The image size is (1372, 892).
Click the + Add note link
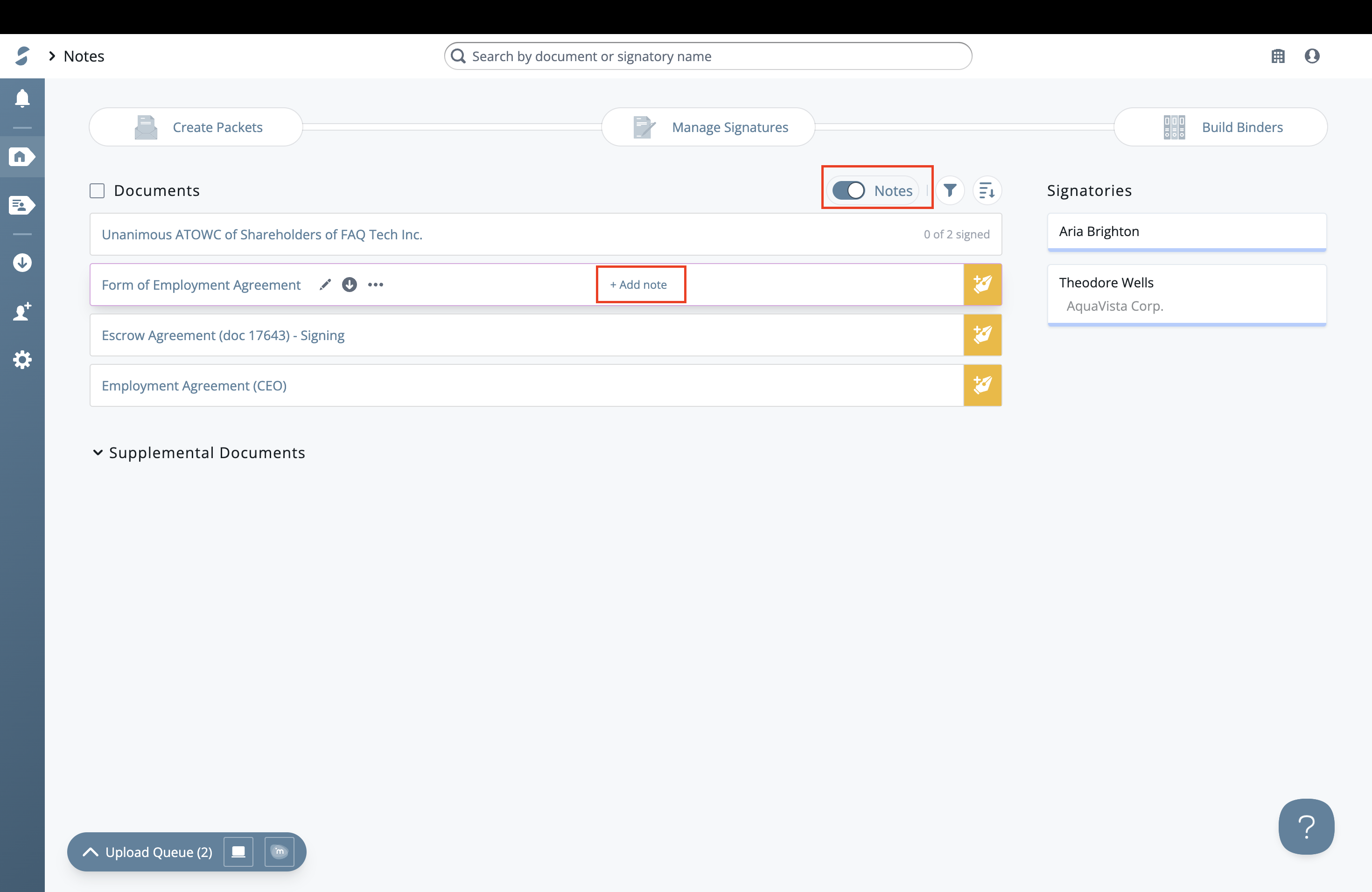(x=639, y=285)
